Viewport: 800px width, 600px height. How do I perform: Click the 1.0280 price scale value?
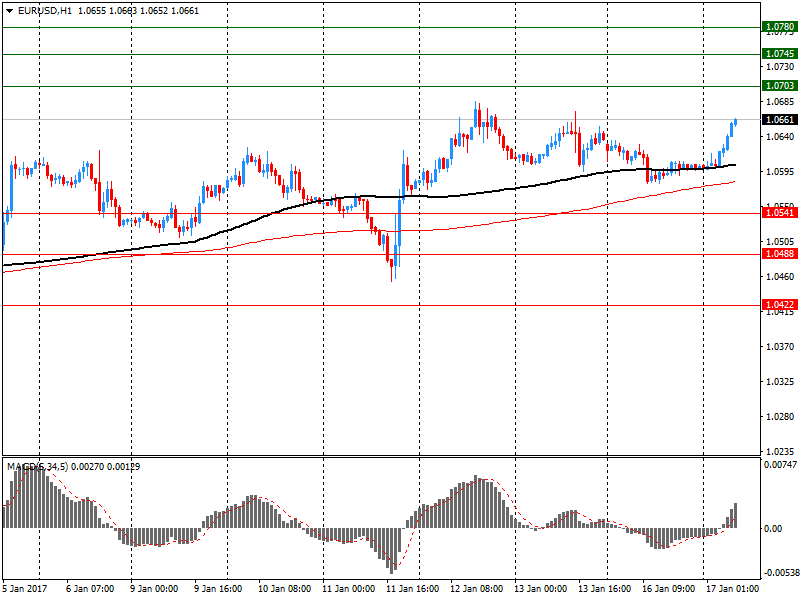click(780, 416)
